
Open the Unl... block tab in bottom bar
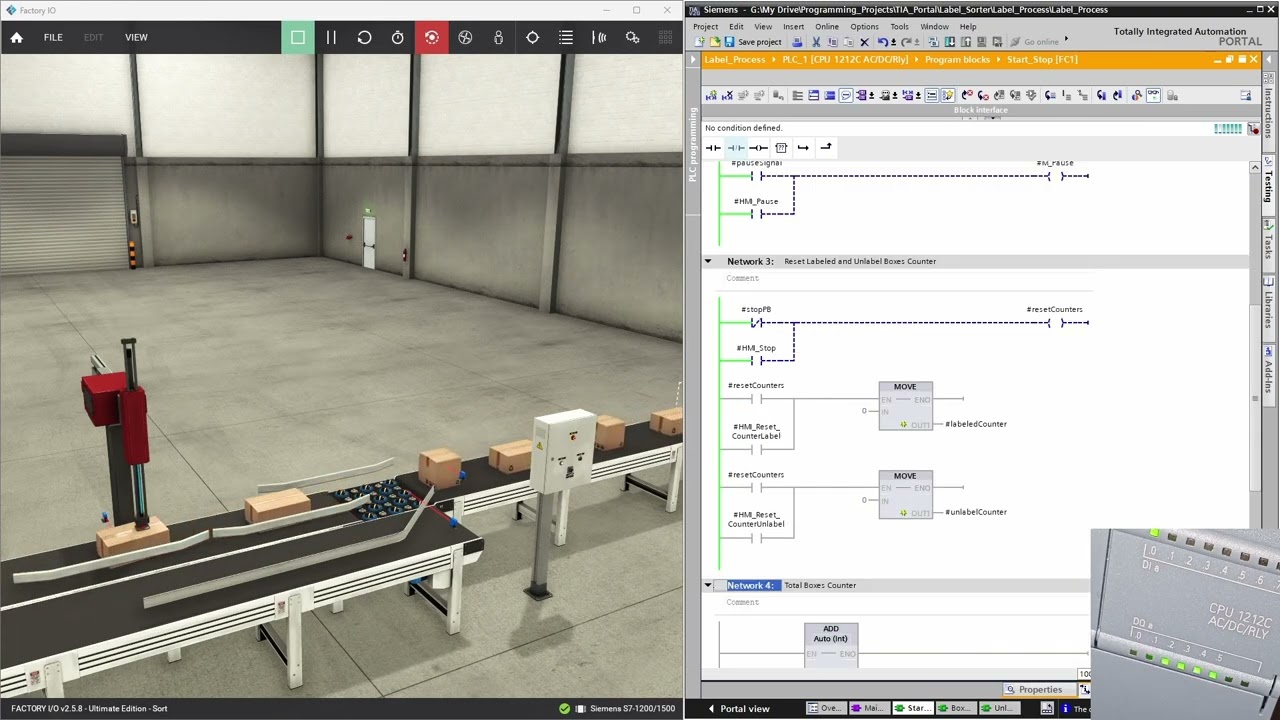tap(998, 708)
